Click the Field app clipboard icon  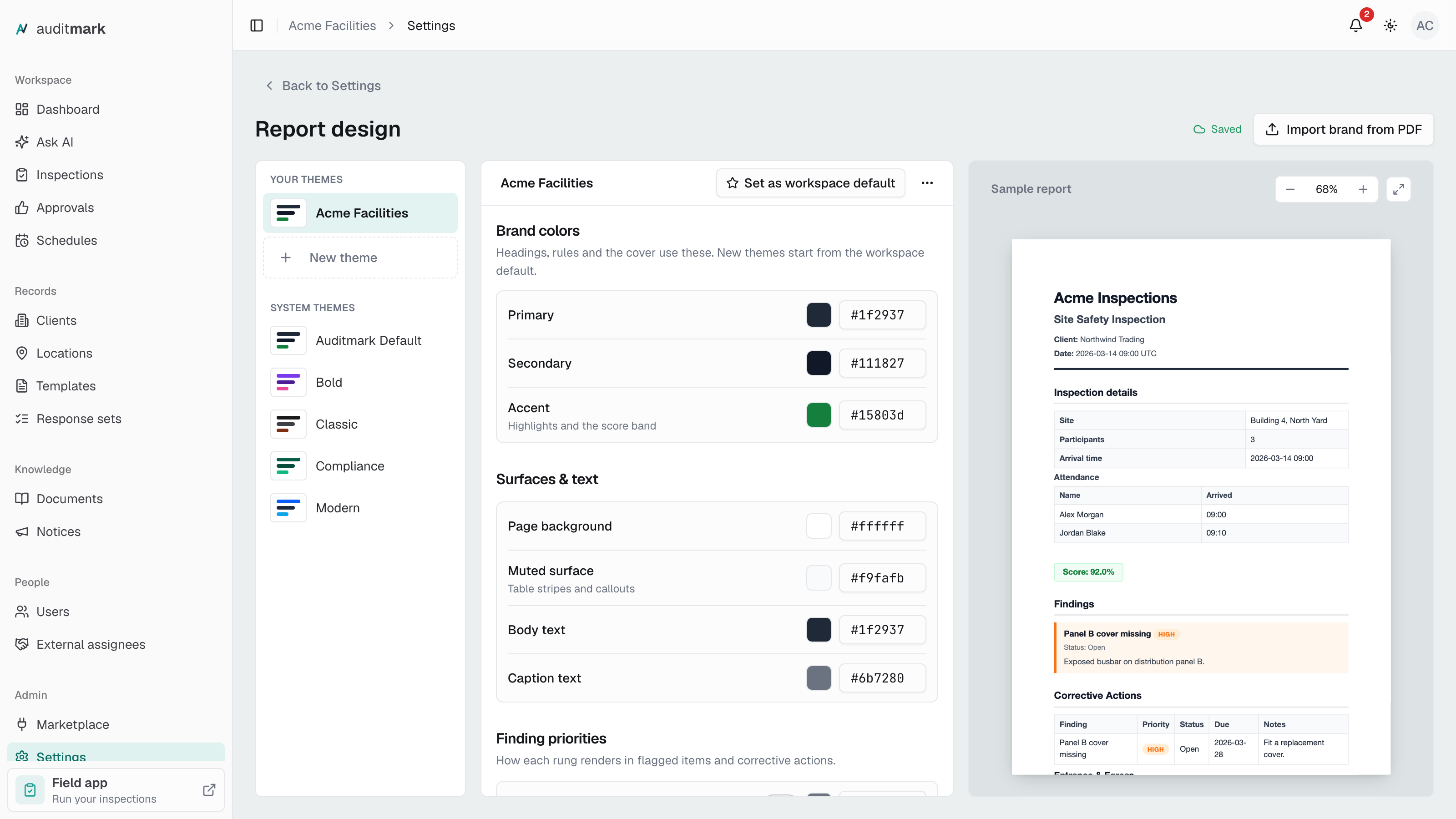tap(30, 789)
